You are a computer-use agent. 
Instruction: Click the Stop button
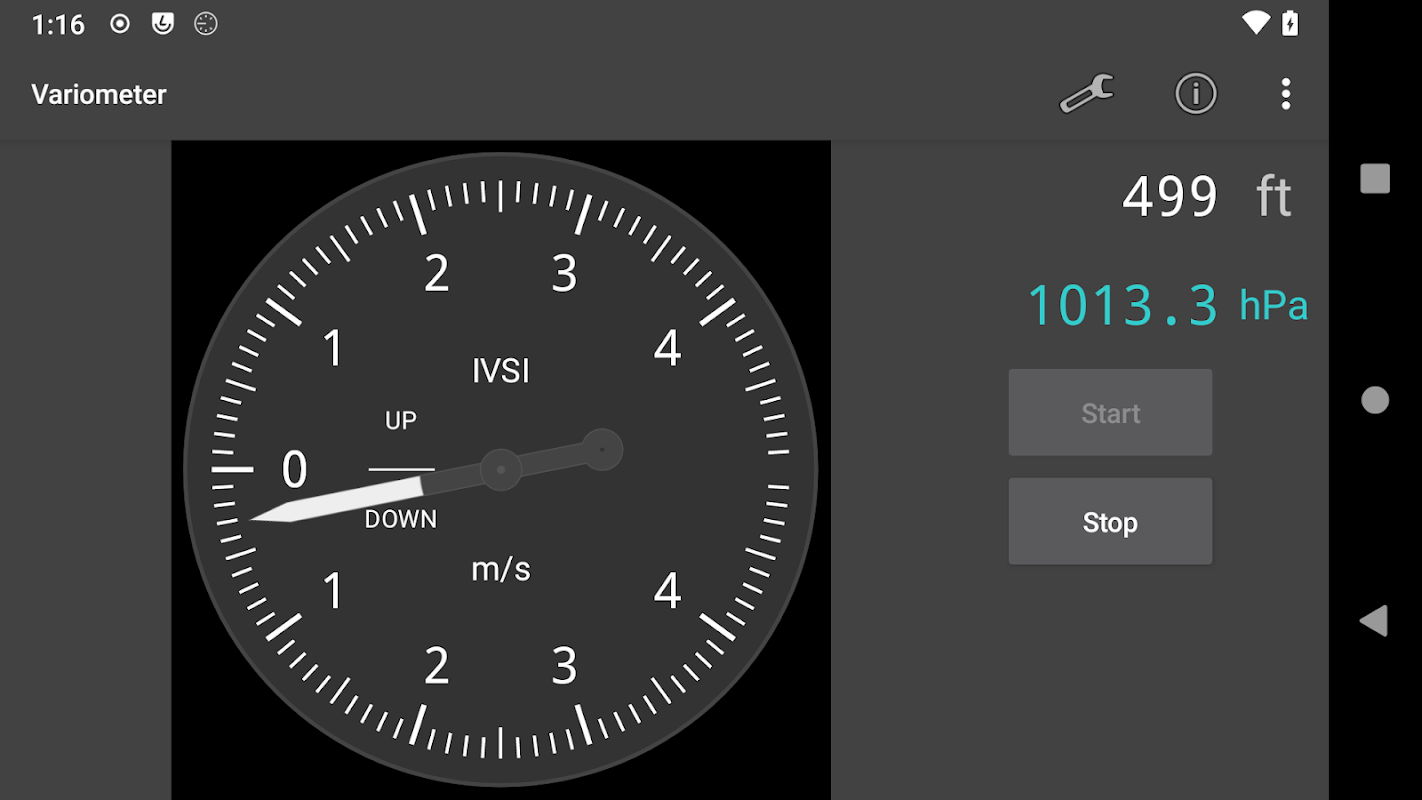click(1110, 521)
